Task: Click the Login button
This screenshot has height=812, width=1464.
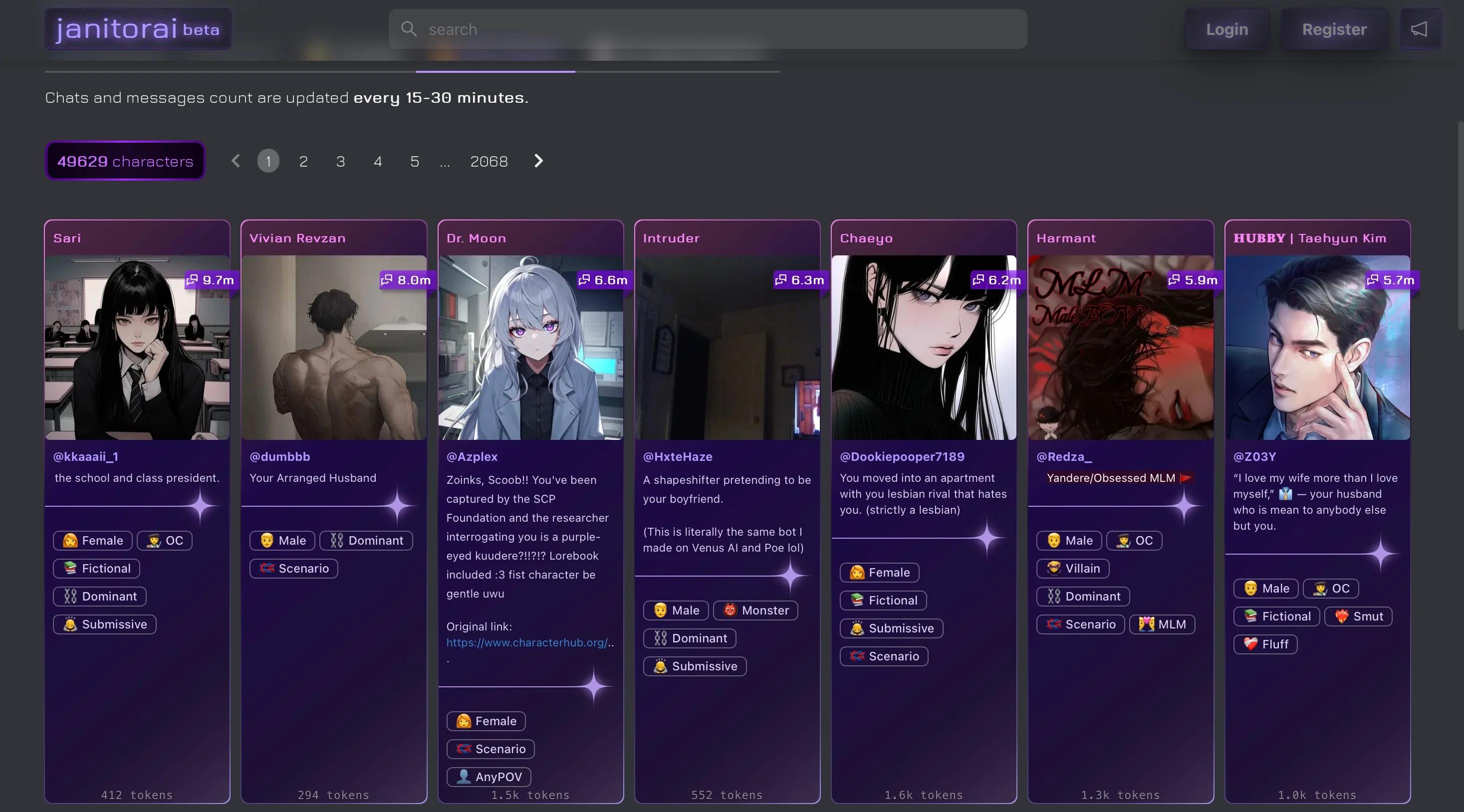Action: click(x=1226, y=29)
